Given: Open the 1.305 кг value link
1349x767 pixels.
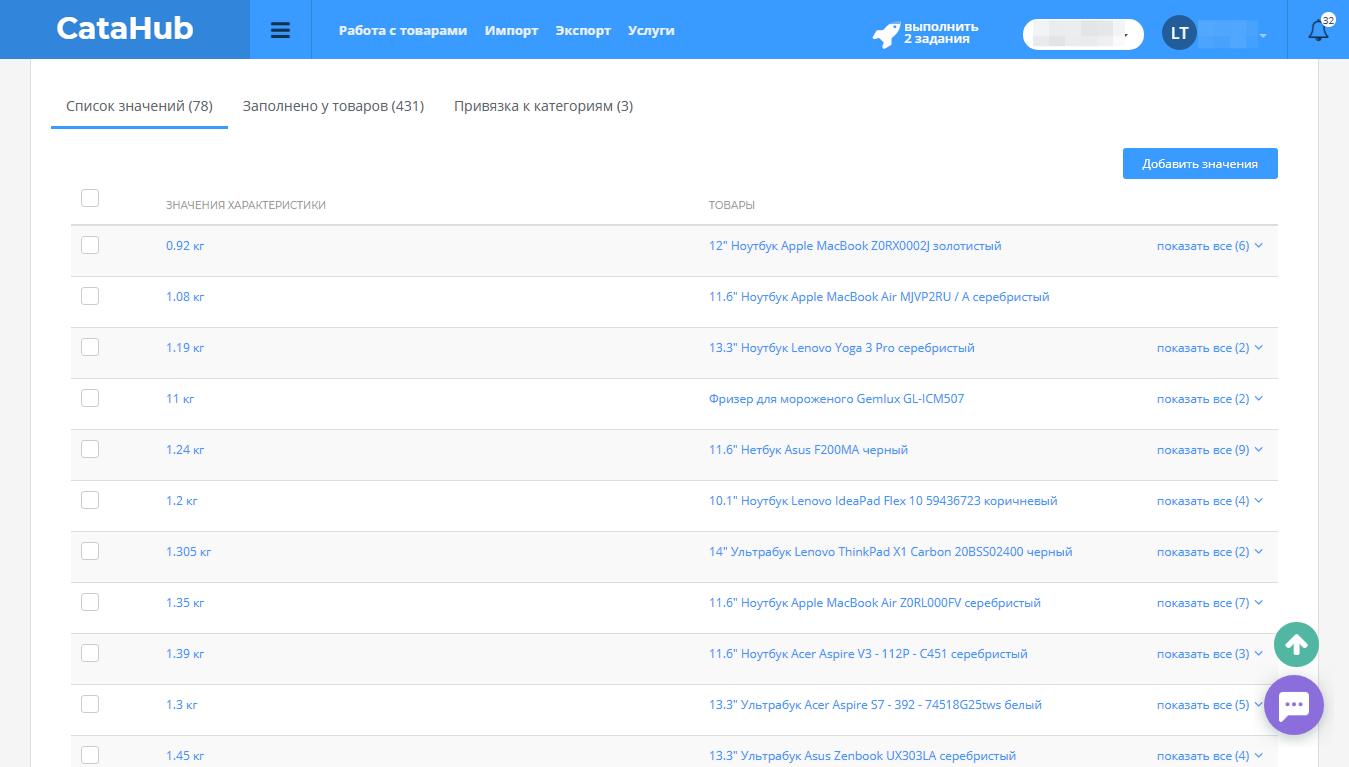Looking at the screenshot, I should pyautogui.click(x=189, y=552).
